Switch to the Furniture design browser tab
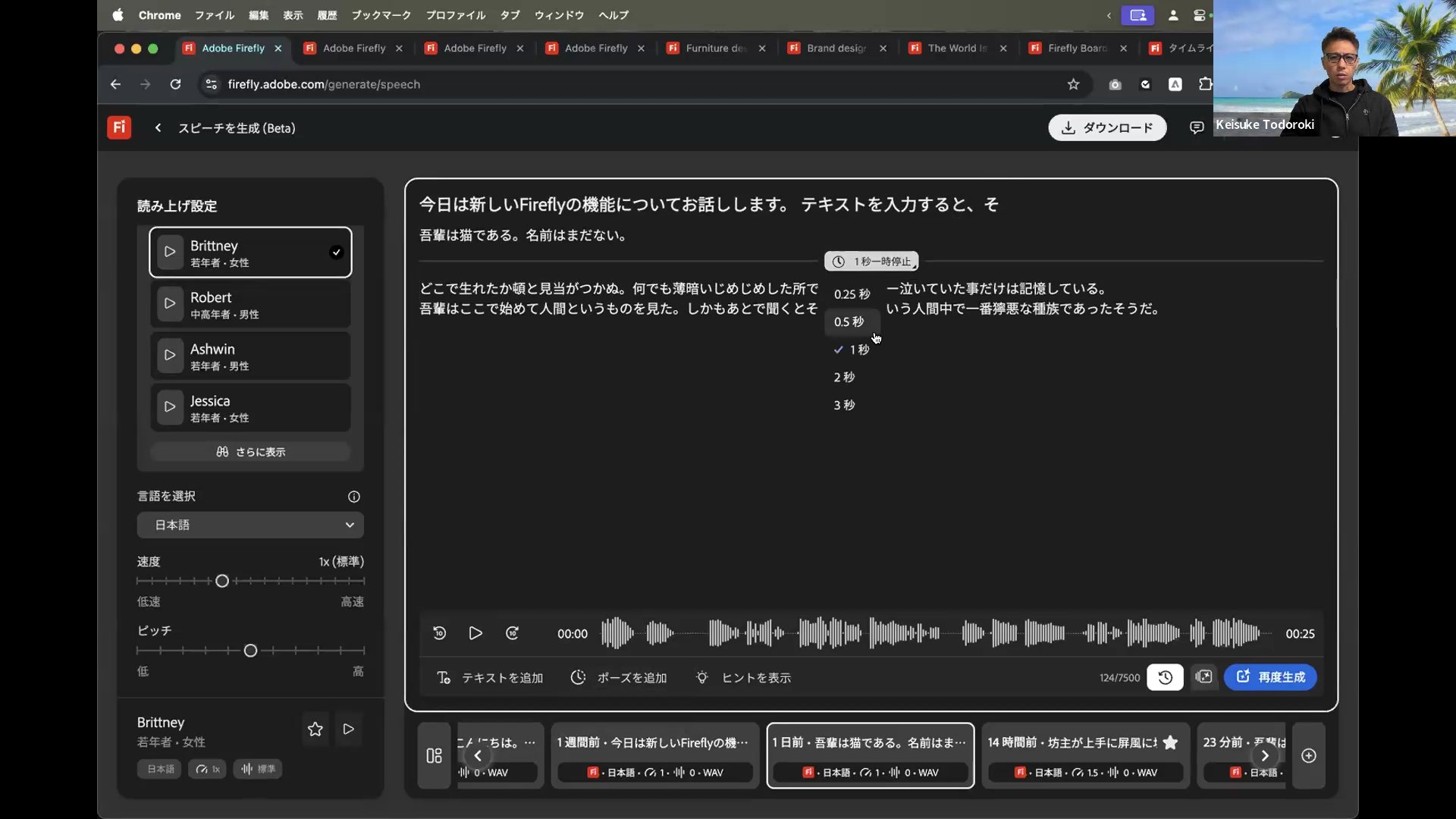The width and height of the screenshot is (1456, 819). [714, 48]
